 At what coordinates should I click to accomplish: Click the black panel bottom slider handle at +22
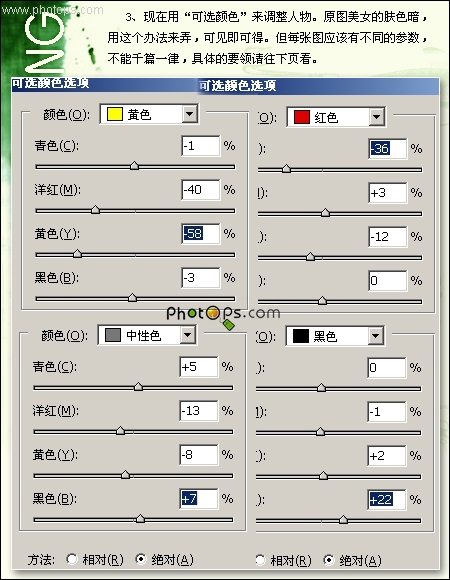tap(343, 520)
